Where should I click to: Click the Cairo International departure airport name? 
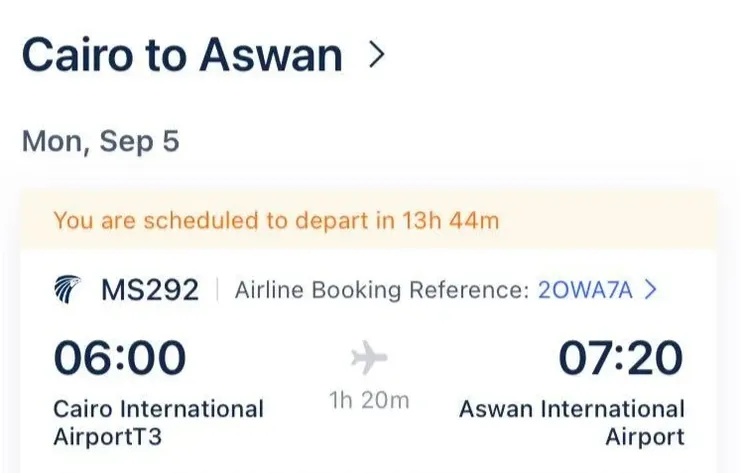tap(158, 409)
